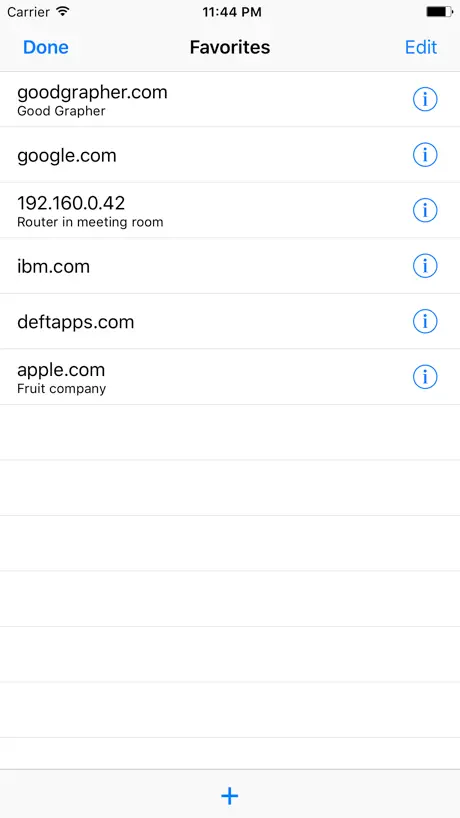Image resolution: width=460 pixels, height=818 pixels.
Task: Open info for ibm.com
Action: (425, 266)
